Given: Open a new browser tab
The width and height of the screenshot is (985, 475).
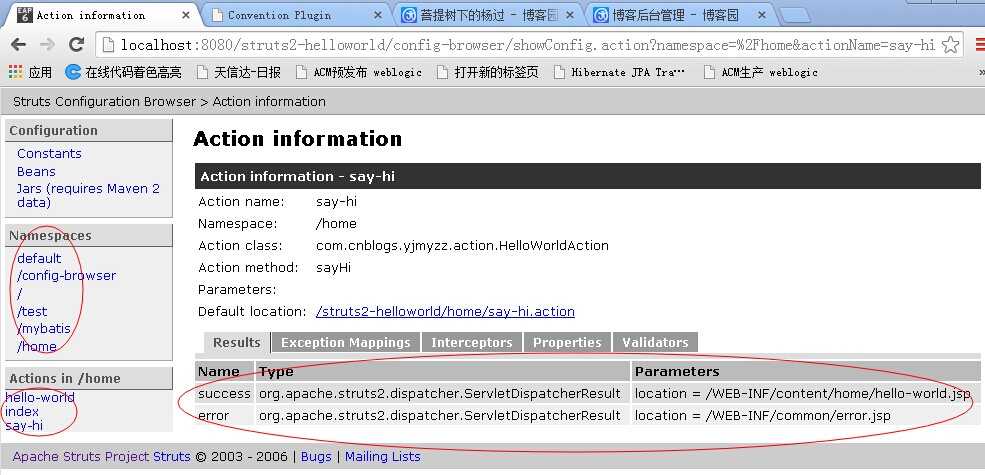Looking at the screenshot, I should click(x=795, y=16).
